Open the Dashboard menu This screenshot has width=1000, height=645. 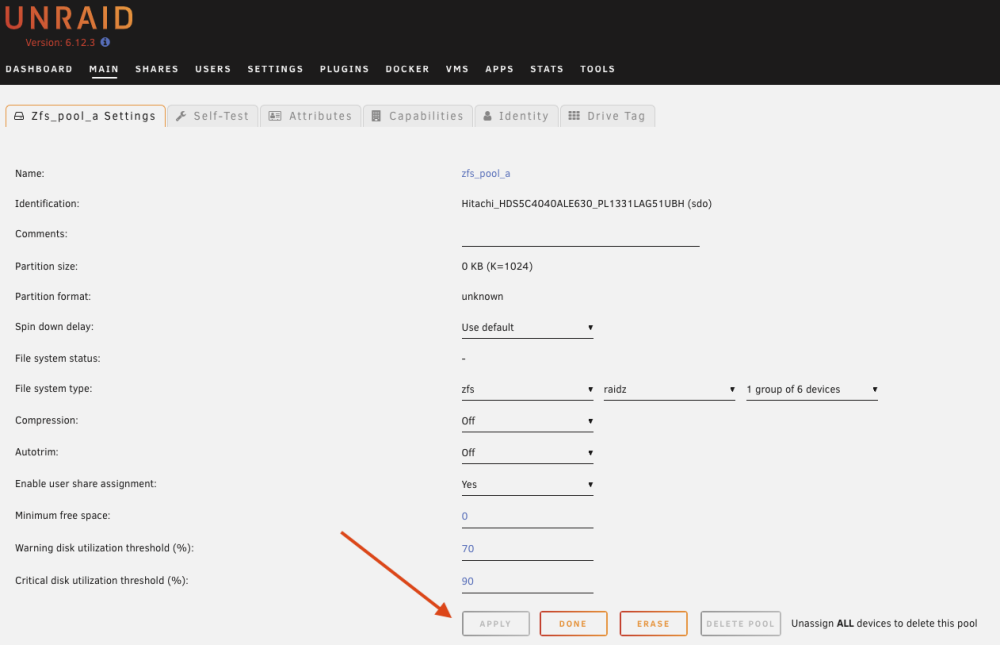(x=39, y=69)
